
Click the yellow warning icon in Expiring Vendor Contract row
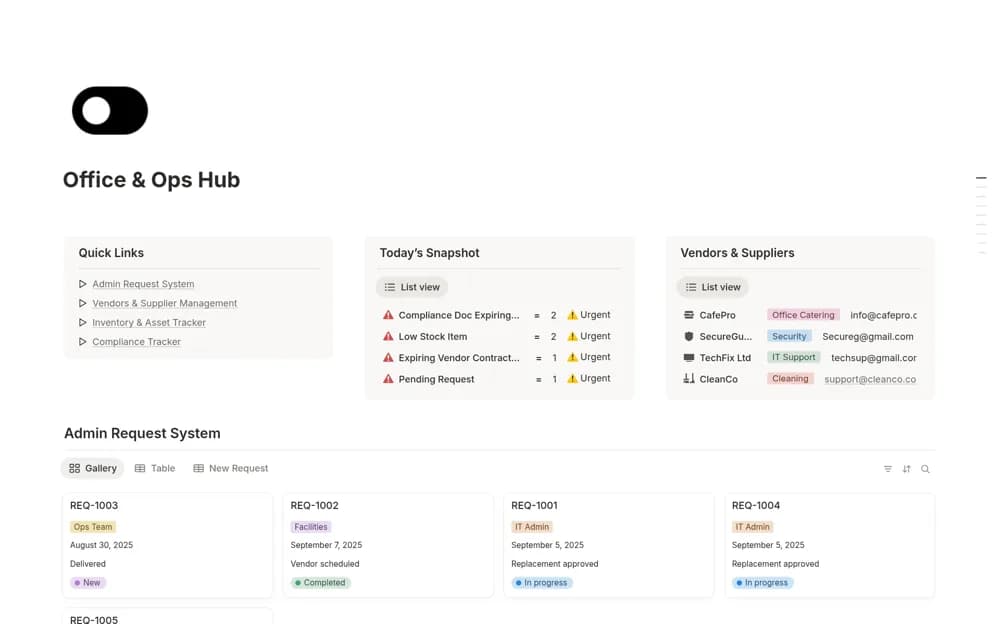pos(572,357)
